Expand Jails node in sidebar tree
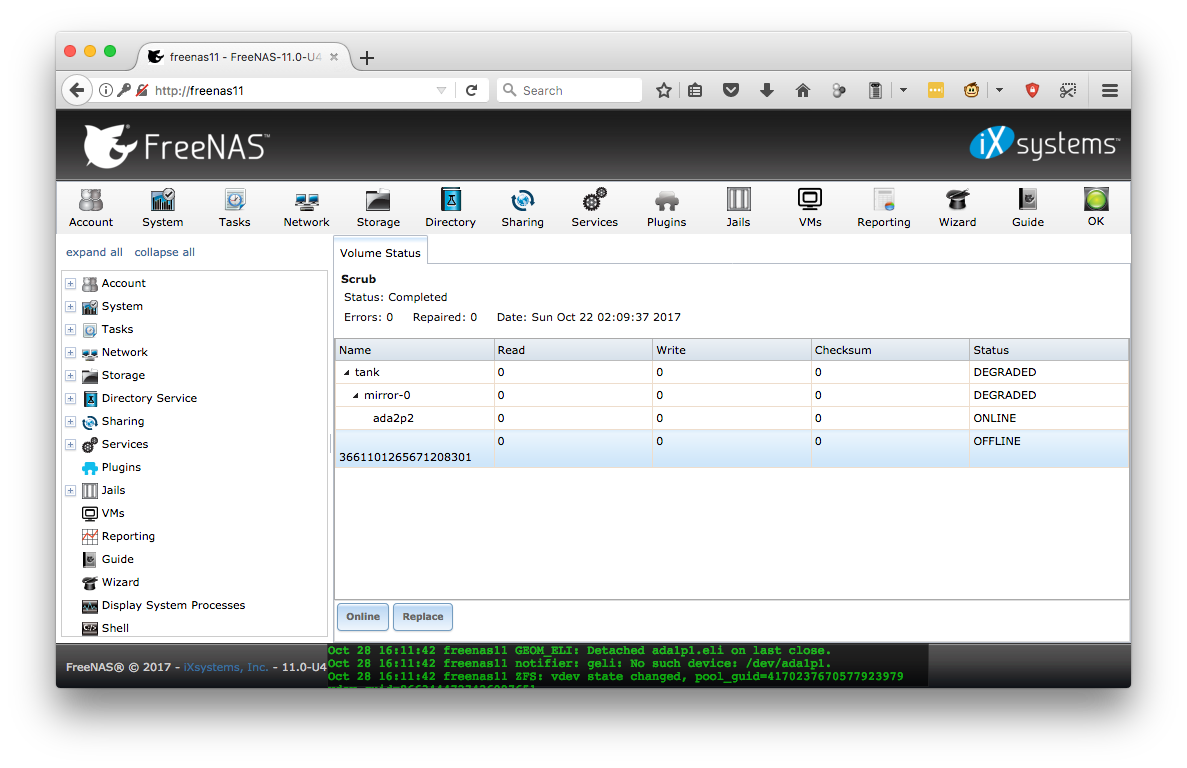Image resolution: width=1187 pixels, height=768 pixels. click(x=70, y=491)
